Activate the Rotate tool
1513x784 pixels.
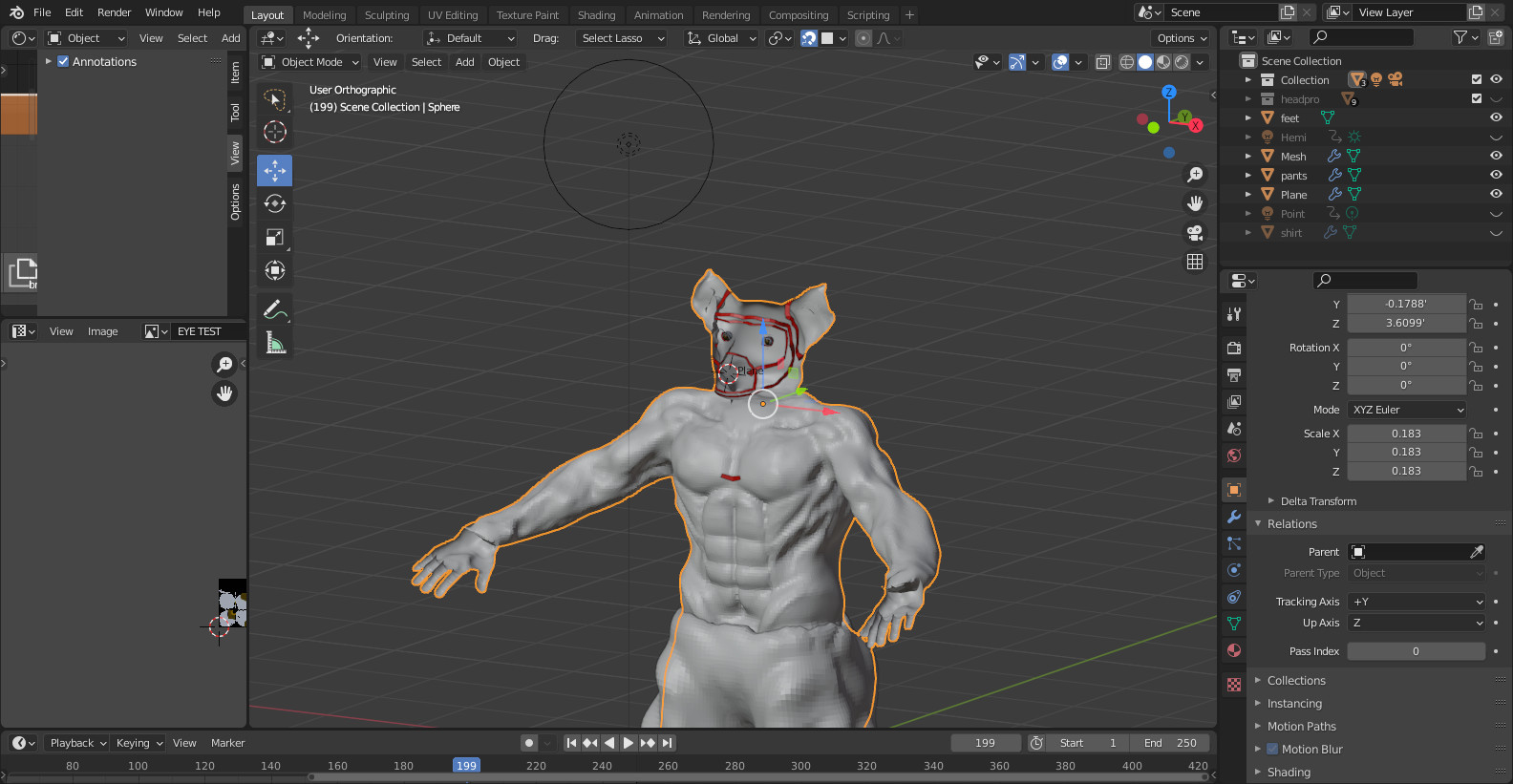point(275,203)
